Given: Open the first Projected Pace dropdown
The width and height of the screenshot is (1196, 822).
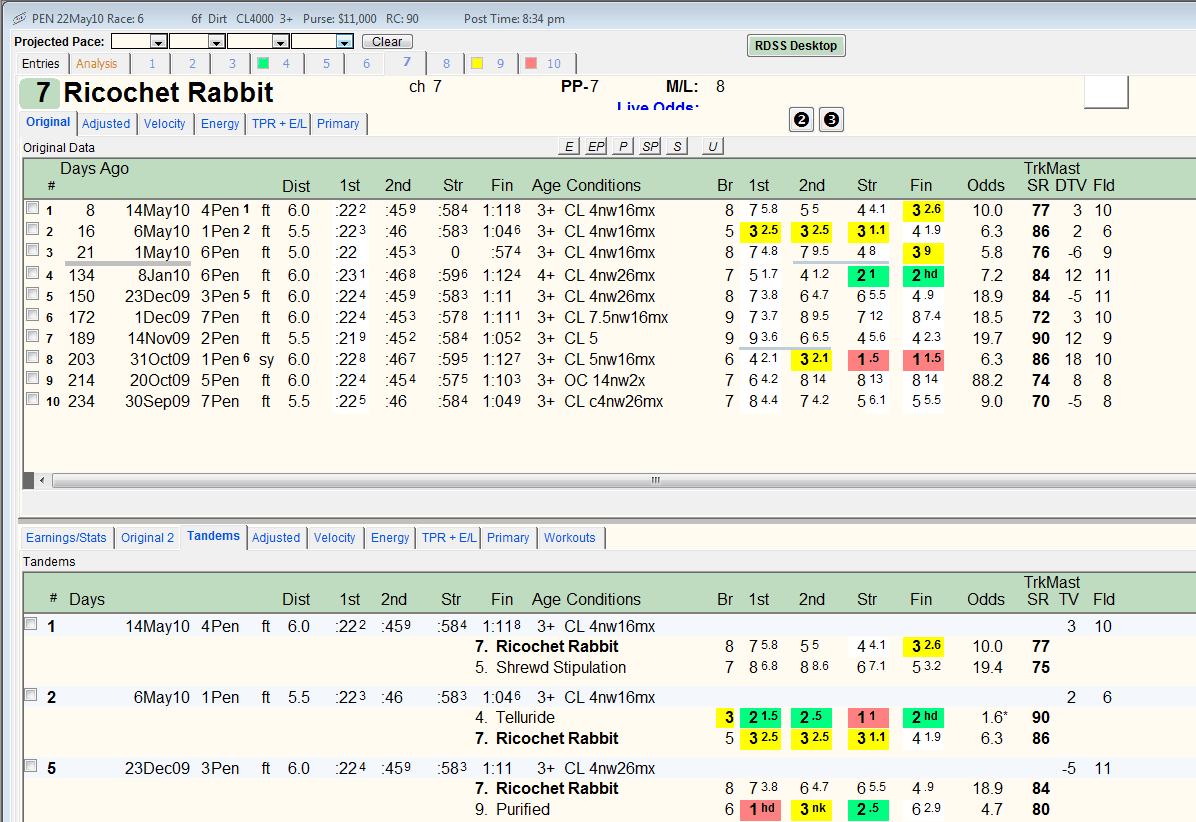Looking at the screenshot, I should [x=159, y=42].
